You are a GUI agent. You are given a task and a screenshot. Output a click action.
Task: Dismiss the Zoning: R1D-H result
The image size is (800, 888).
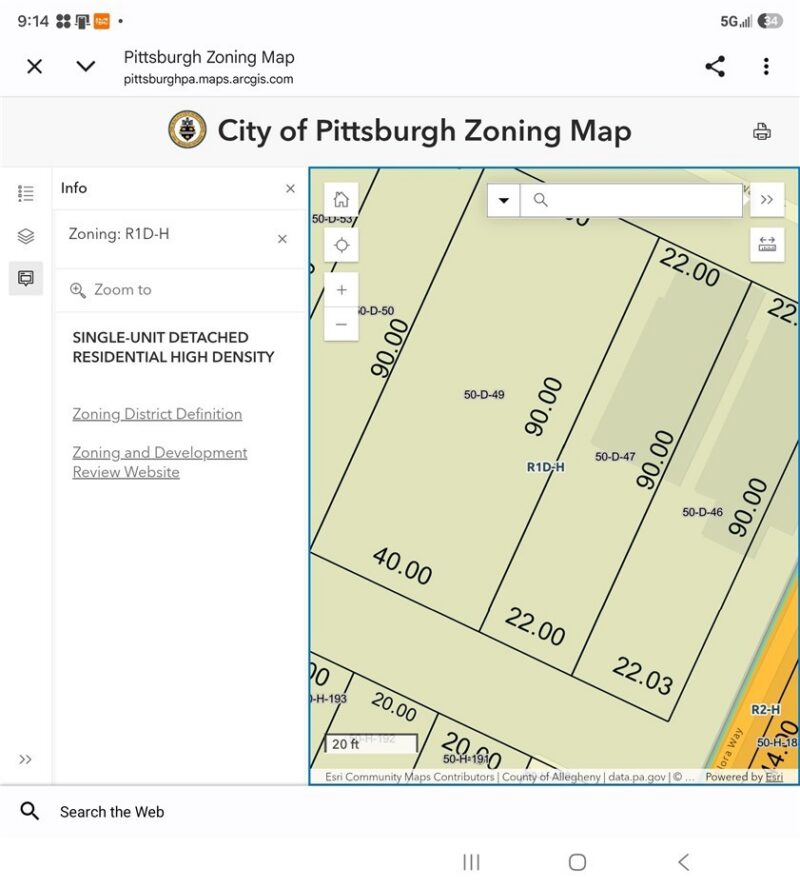pyautogui.click(x=282, y=239)
